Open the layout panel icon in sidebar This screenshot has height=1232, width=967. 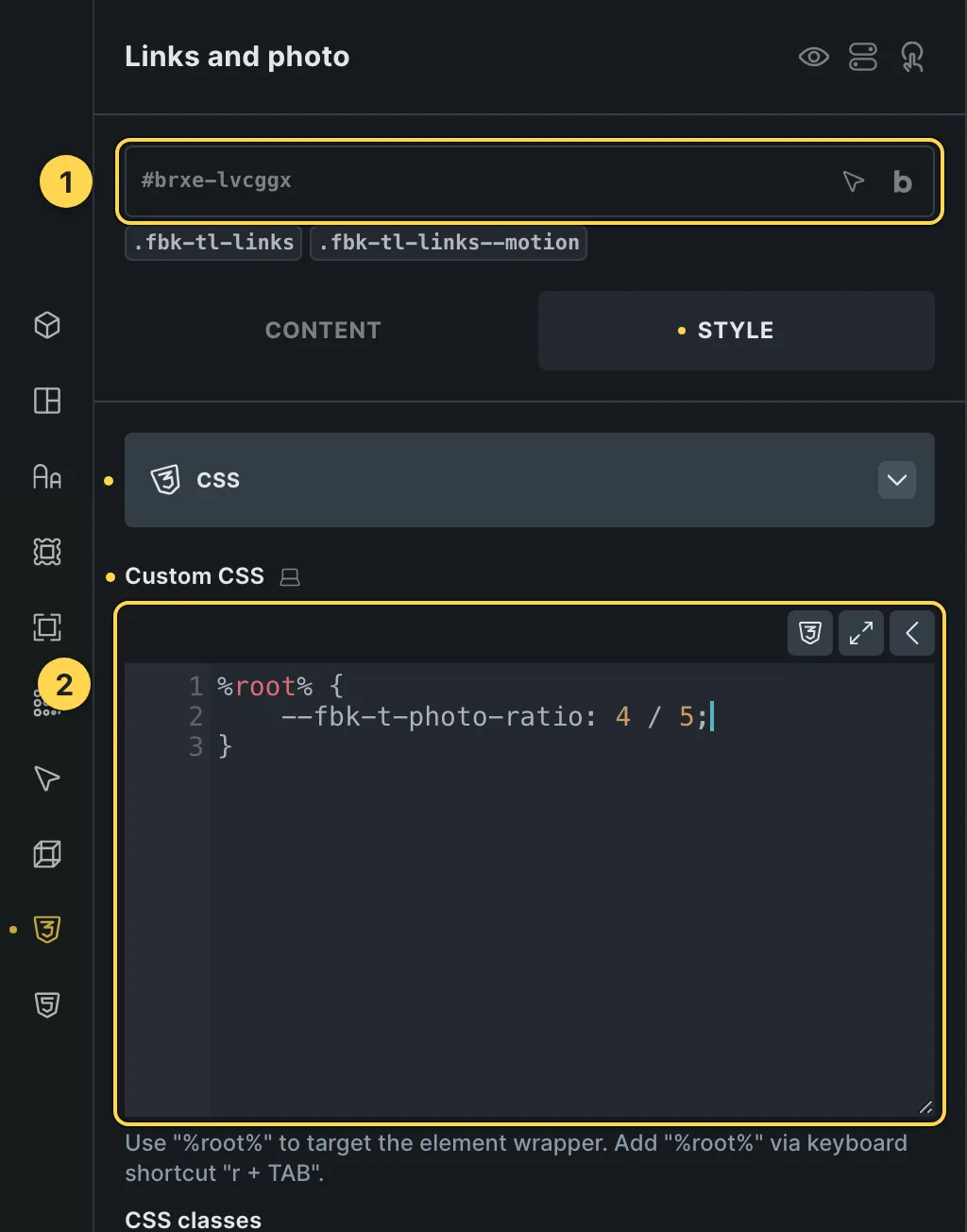(47, 401)
